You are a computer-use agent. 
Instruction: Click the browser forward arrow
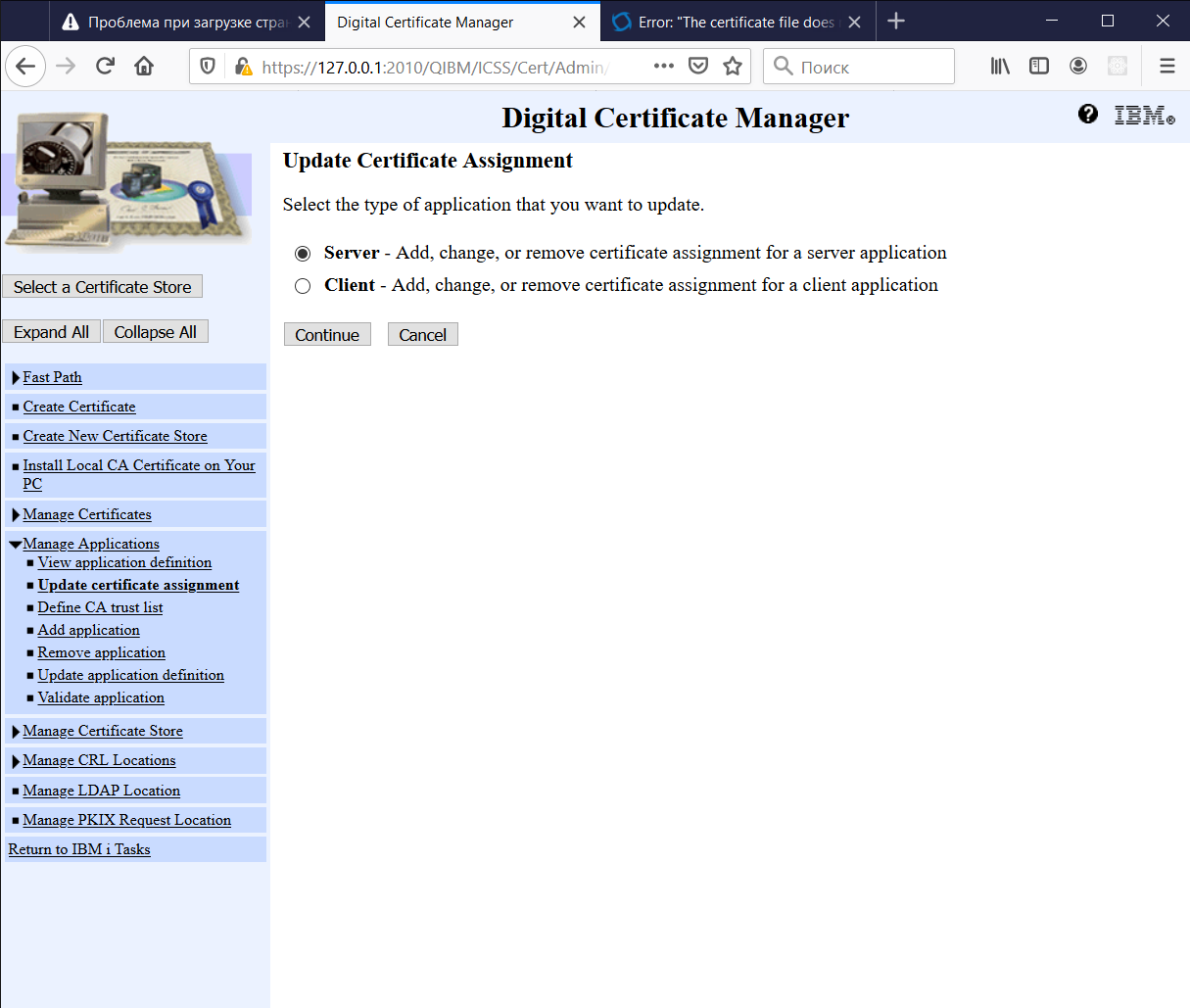[x=66, y=66]
